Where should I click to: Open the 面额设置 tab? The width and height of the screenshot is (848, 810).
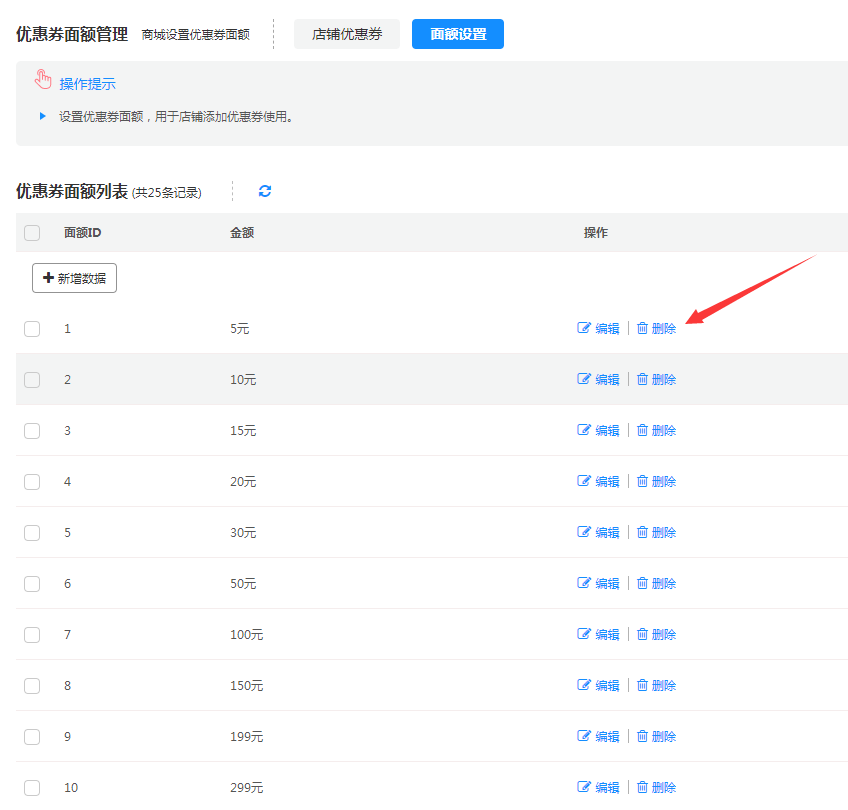click(458, 34)
